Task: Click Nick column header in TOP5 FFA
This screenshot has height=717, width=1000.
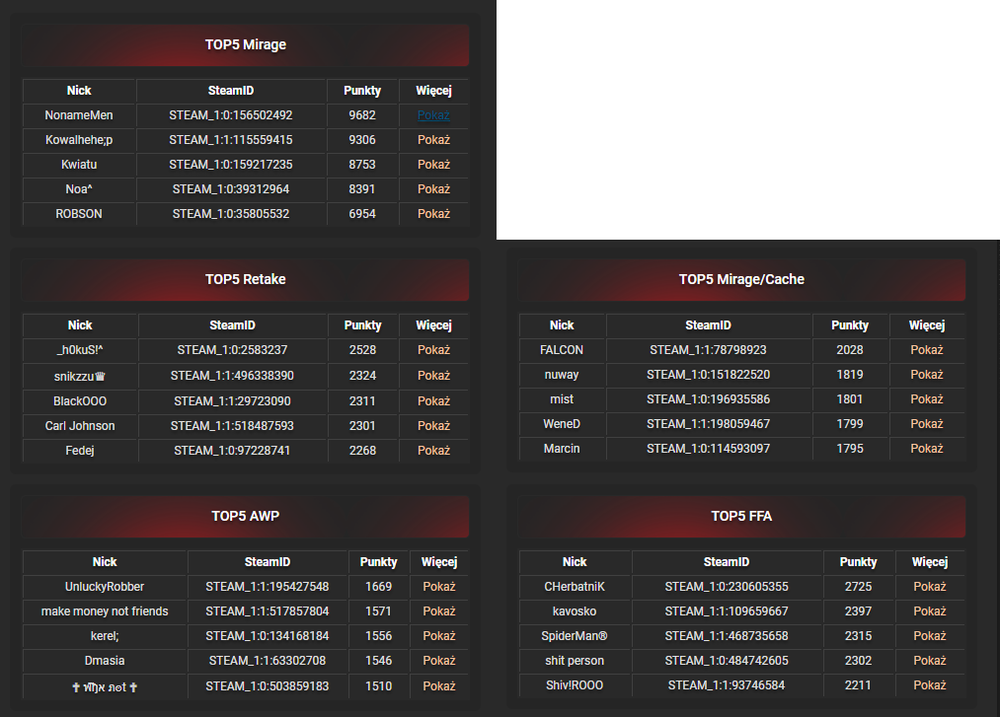Action: coord(575,562)
